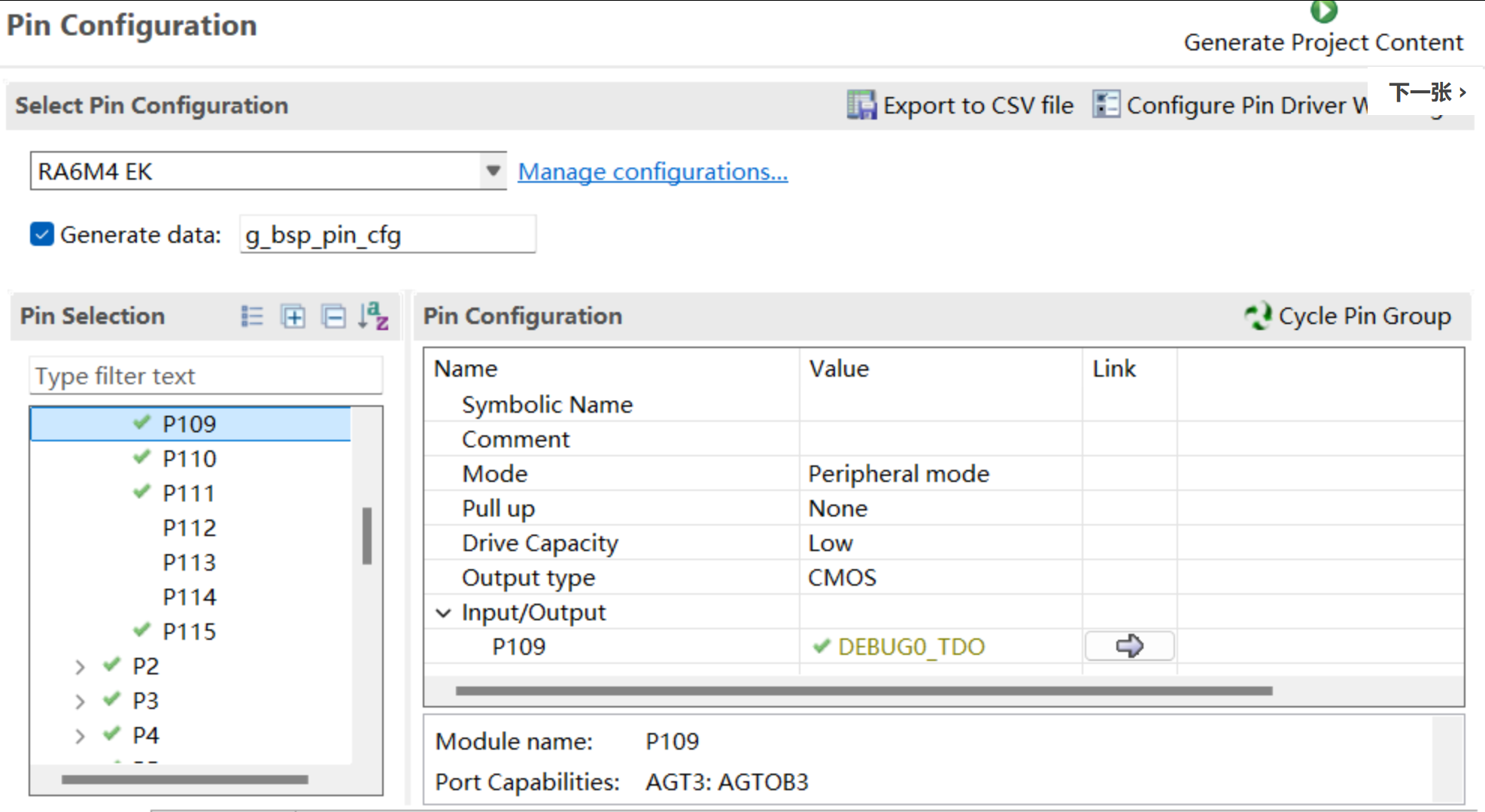Click the alphabetical sort icon
This screenshot has width=1485, height=812.
click(373, 316)
